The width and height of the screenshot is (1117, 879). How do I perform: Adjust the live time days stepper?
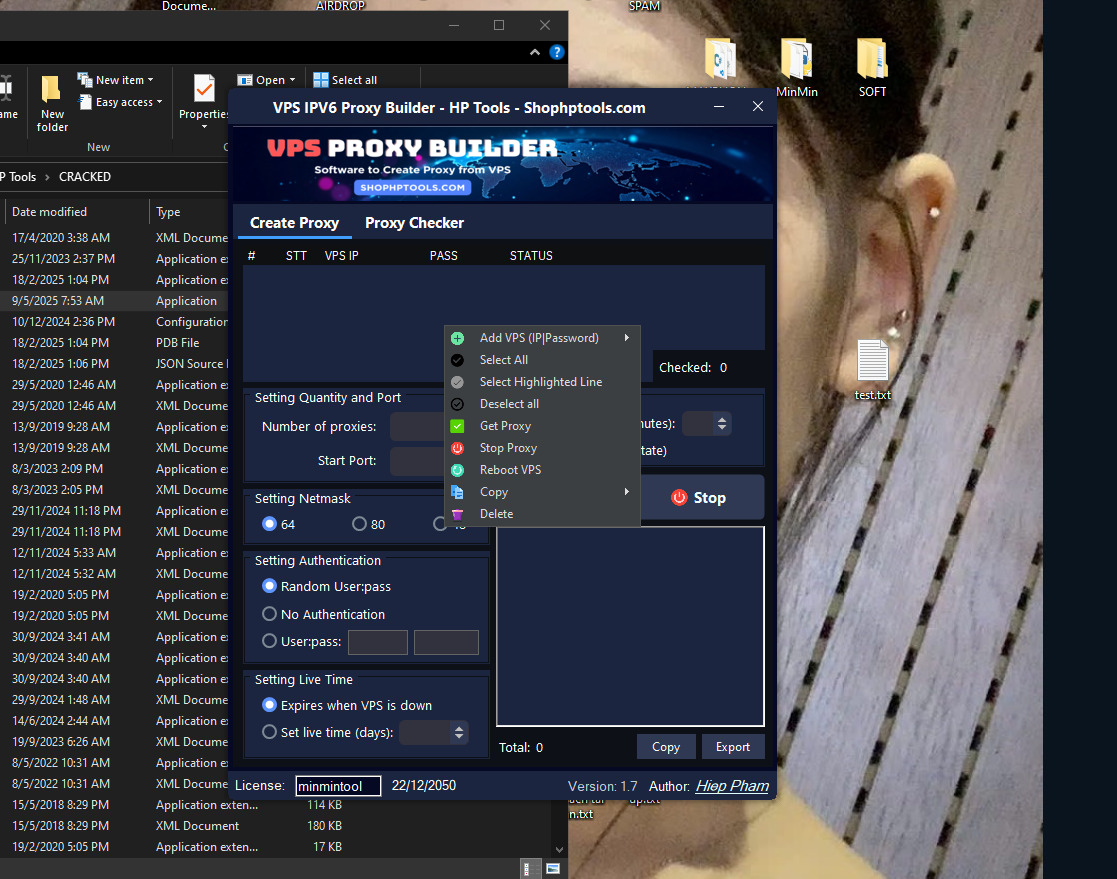459,733
